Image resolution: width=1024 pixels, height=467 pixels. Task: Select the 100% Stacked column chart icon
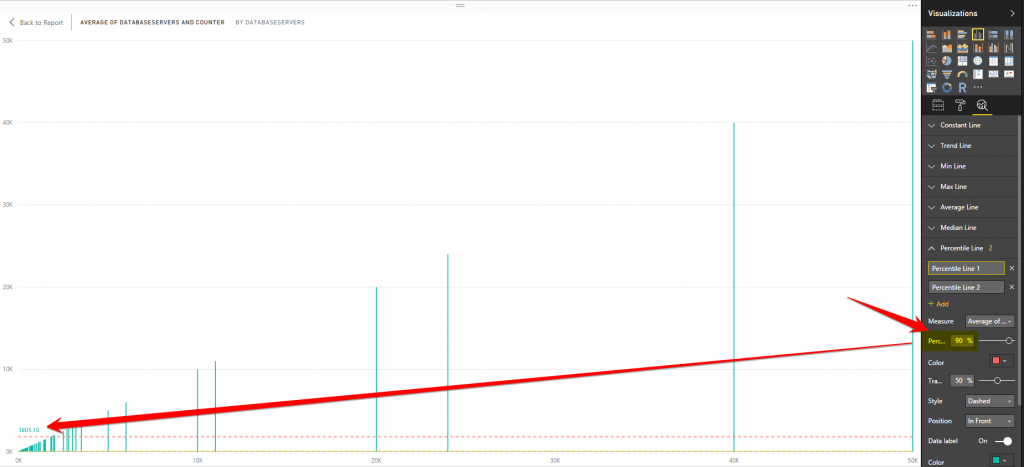1009,35
